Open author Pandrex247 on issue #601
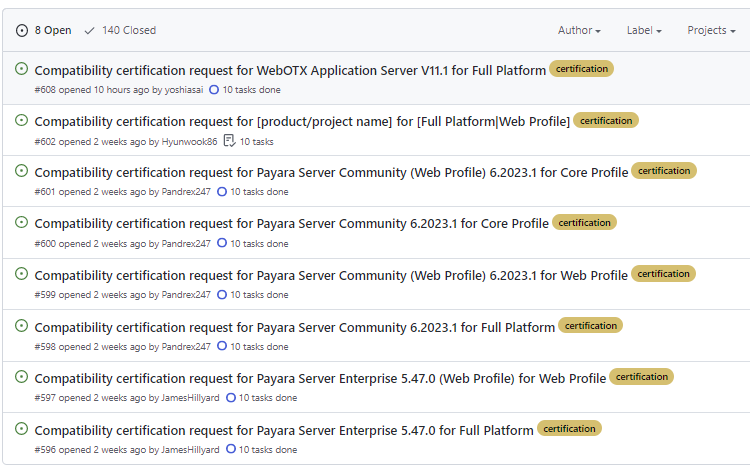Screen dimensions: 750x473 pyautogui.click(x=186, y=192)
